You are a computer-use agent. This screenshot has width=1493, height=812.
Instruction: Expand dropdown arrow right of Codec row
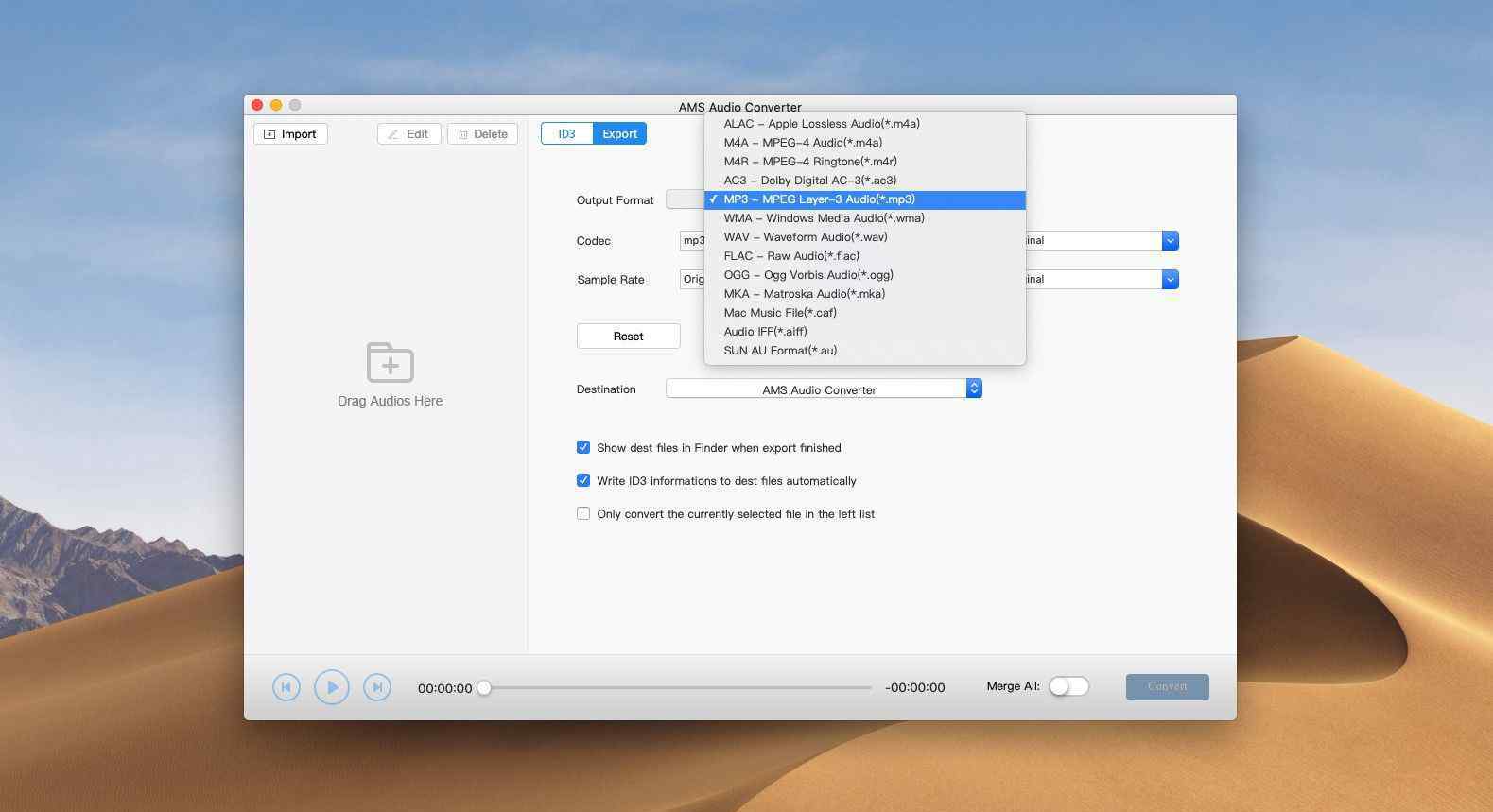[1170, 241]
